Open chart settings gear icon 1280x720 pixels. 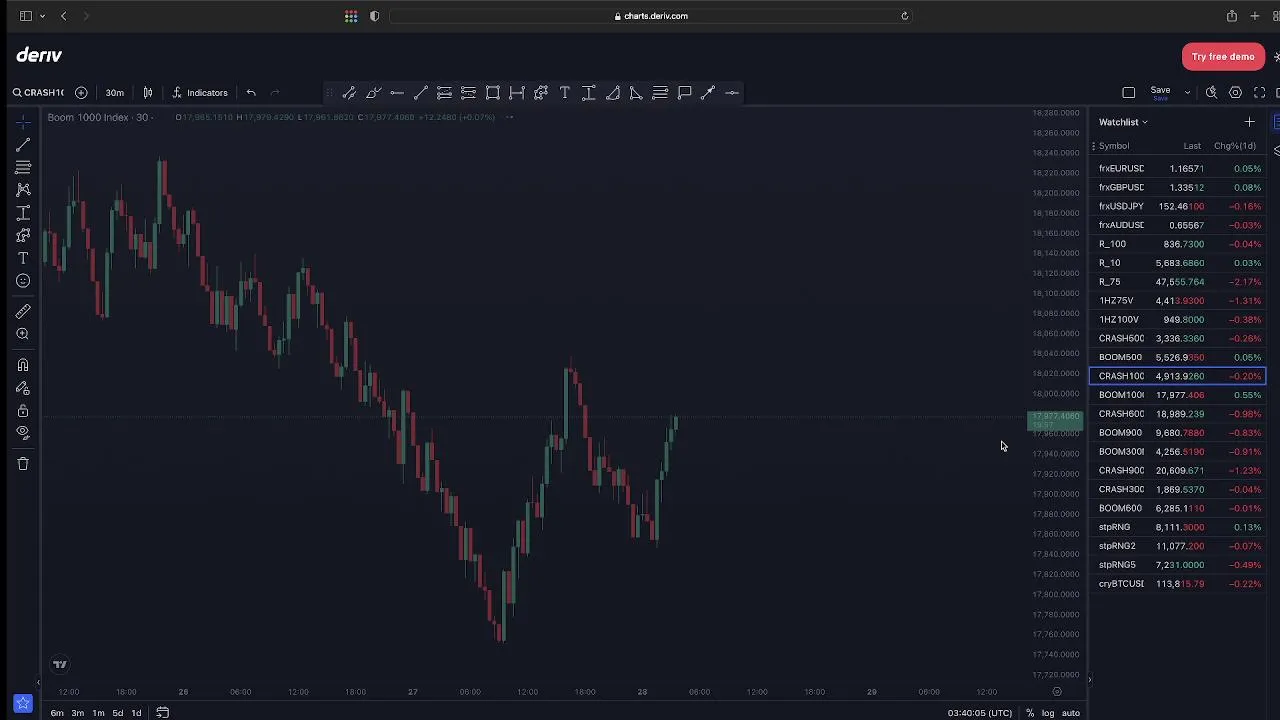[1235, 93]
